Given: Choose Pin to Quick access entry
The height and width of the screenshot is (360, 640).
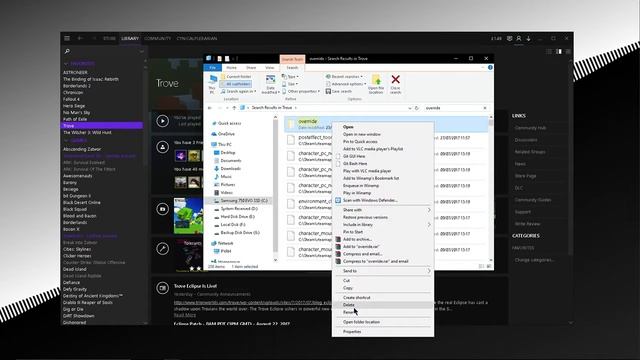Looking at the screenshot, I should pyautogui.click(x=383, y=142).
